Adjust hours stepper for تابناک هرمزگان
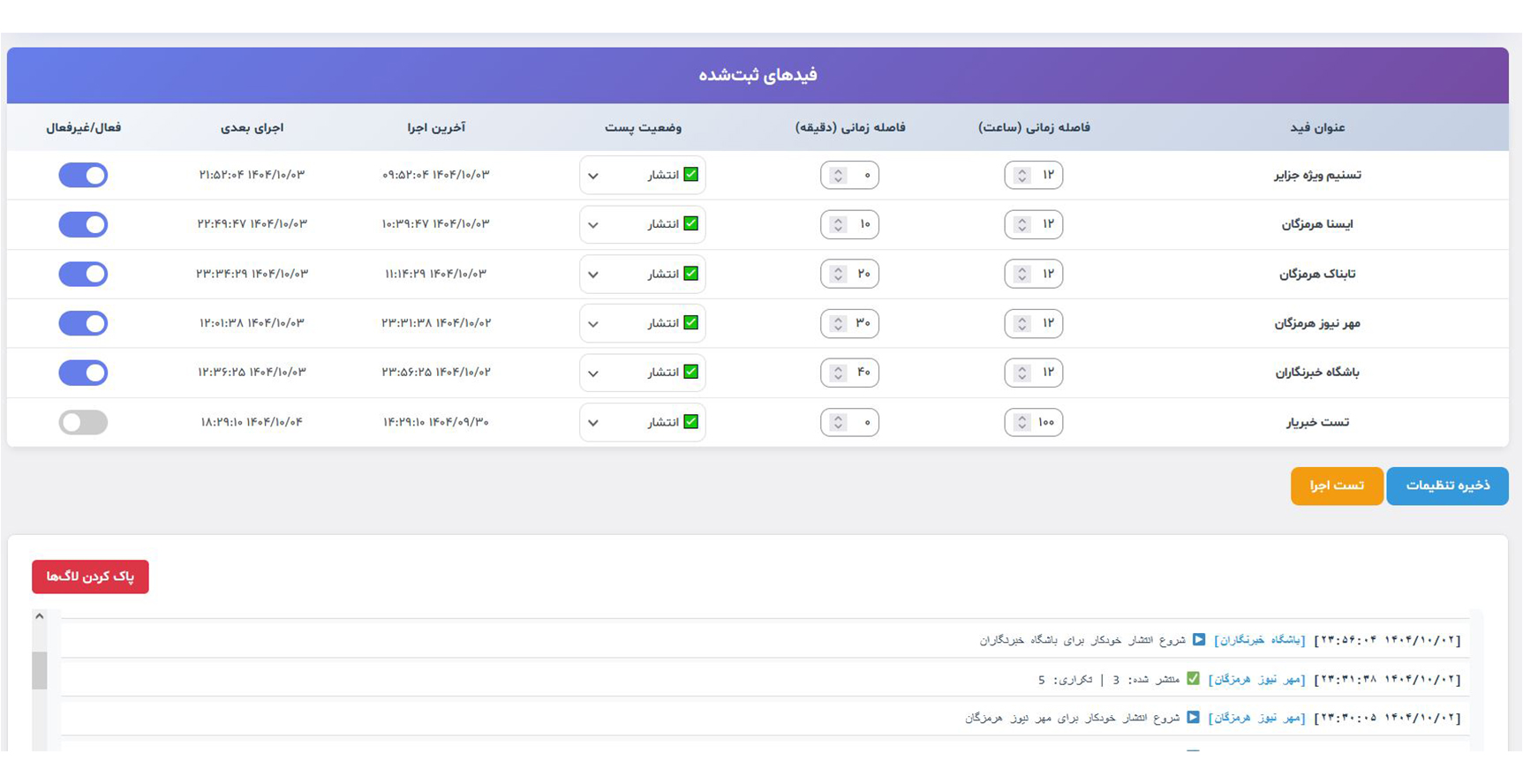Screen dimensions: 1523x784 1022,274
